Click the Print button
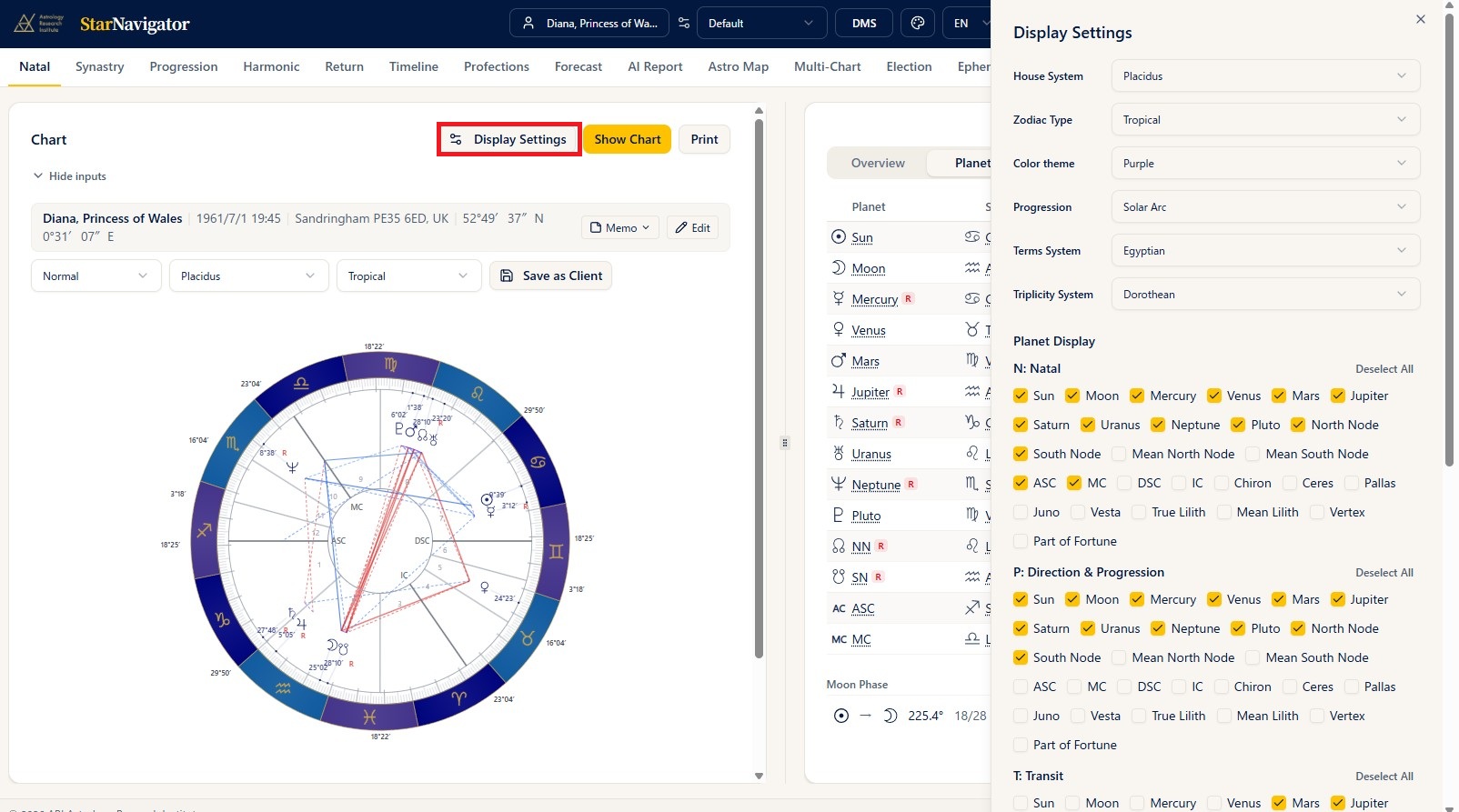 coord(704,139)
